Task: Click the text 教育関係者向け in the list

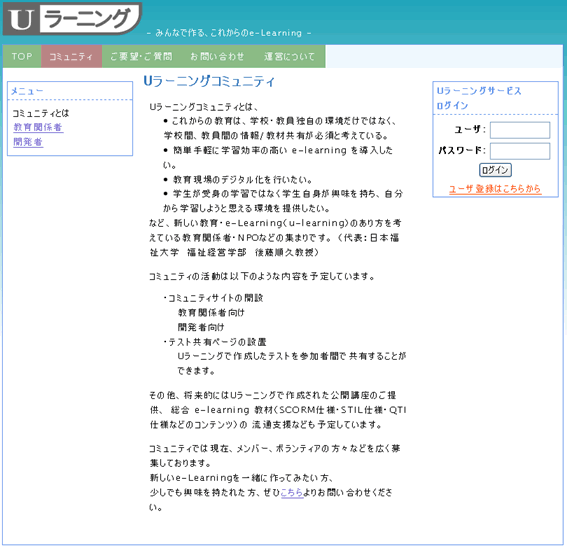Action: 211,313
